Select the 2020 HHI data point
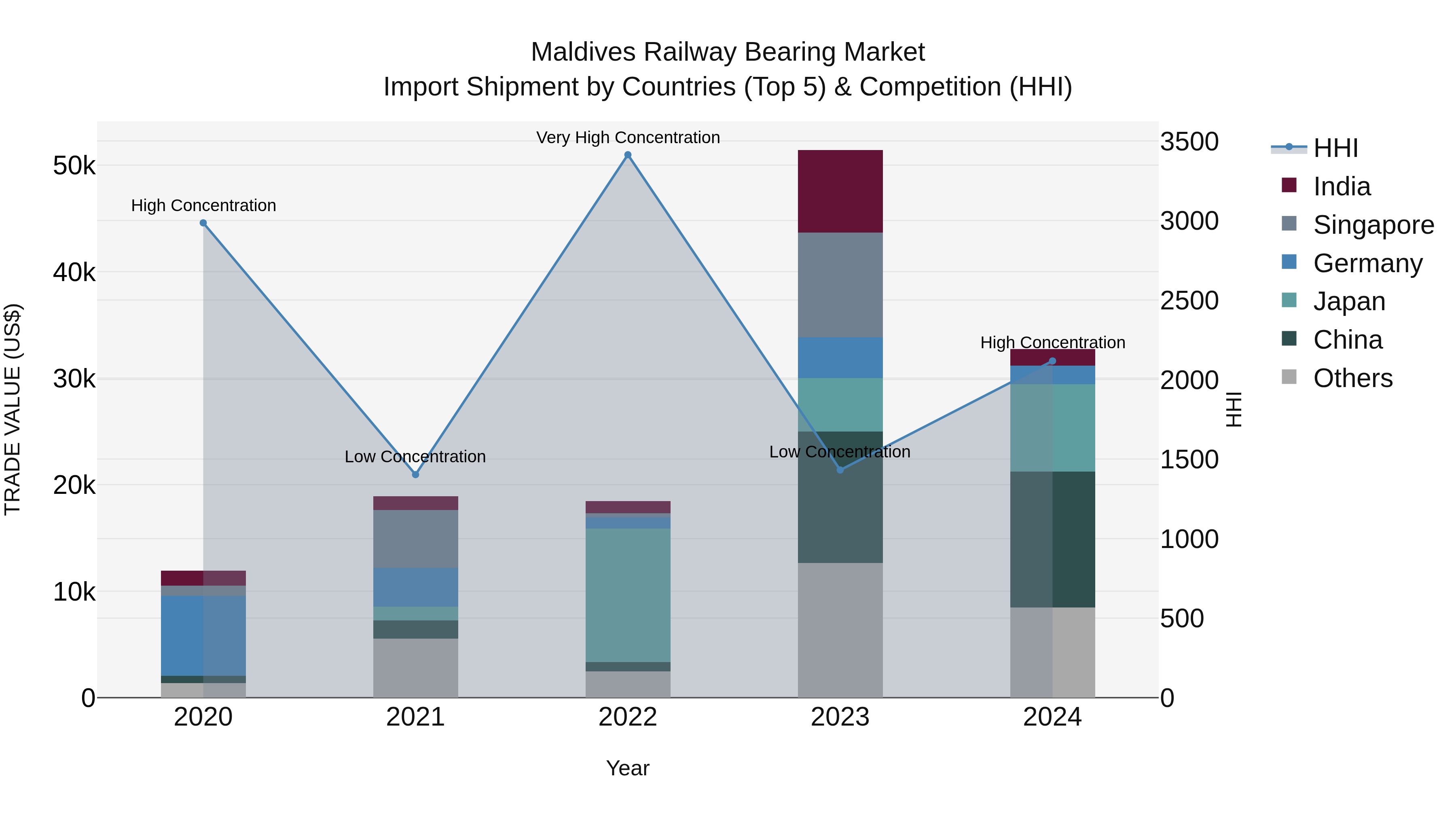The height and width of the screenshot is (819, 1456). (203, 223)
